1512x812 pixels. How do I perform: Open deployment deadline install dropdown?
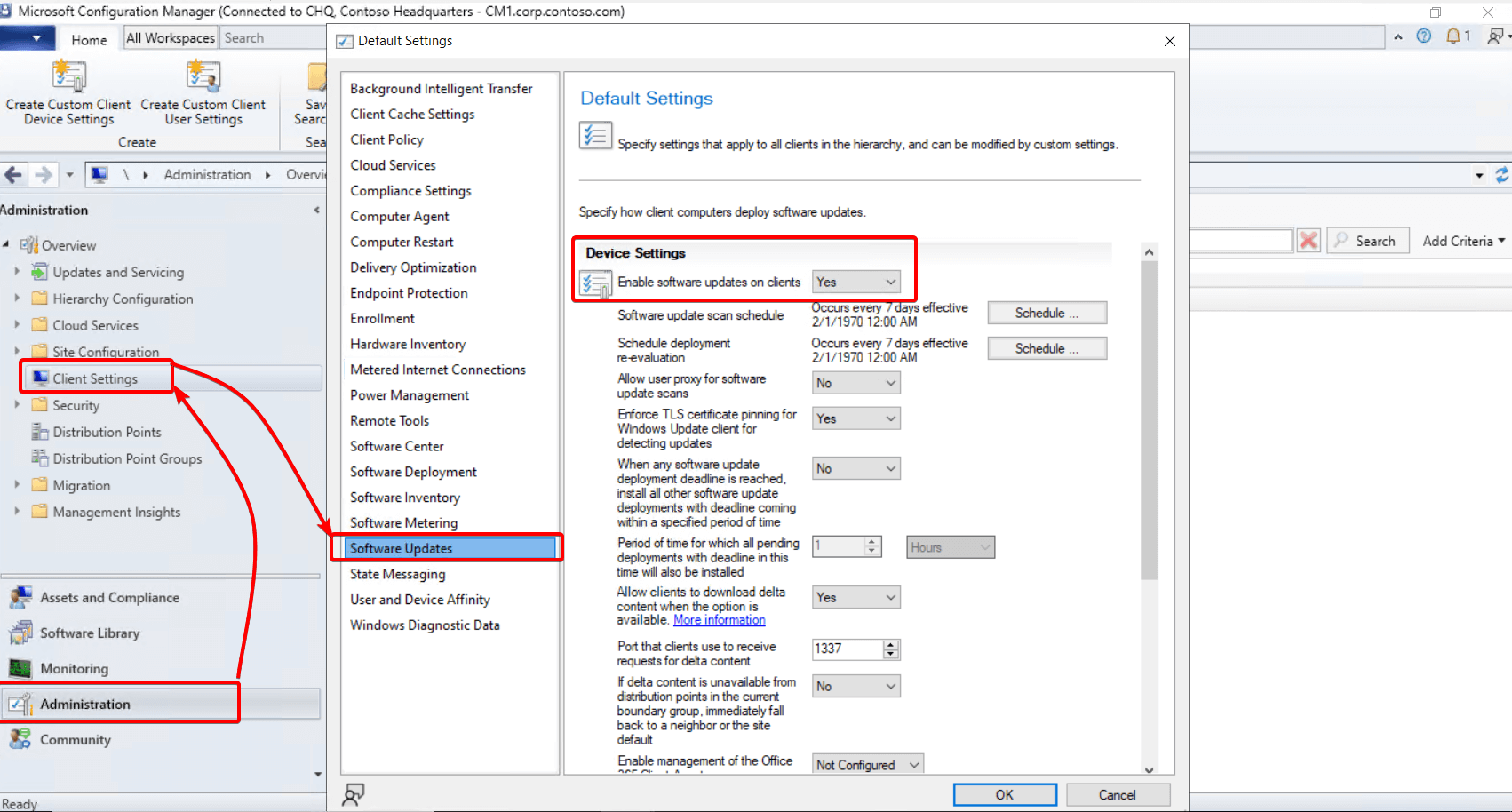click(x=856, y=468)
